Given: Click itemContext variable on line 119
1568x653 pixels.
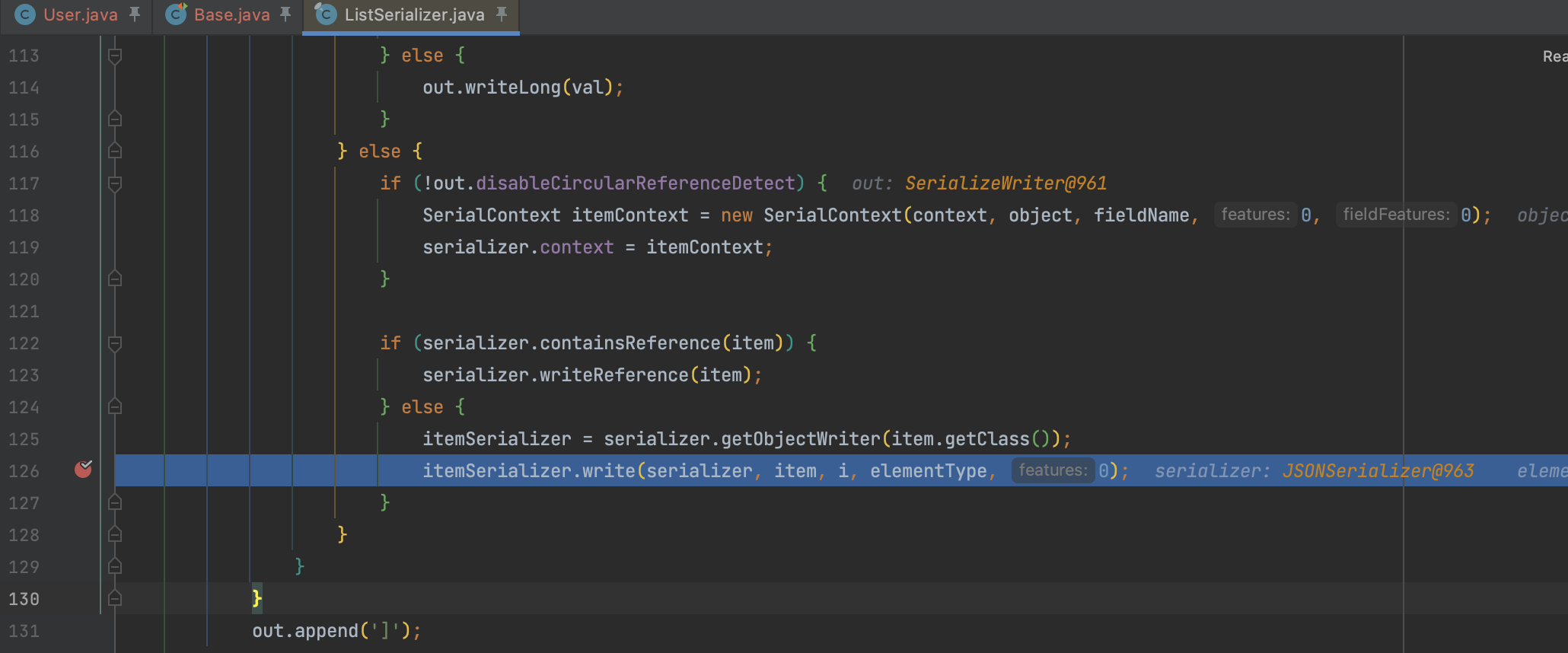Looking at the screenshot, I should tap(705, 247).
